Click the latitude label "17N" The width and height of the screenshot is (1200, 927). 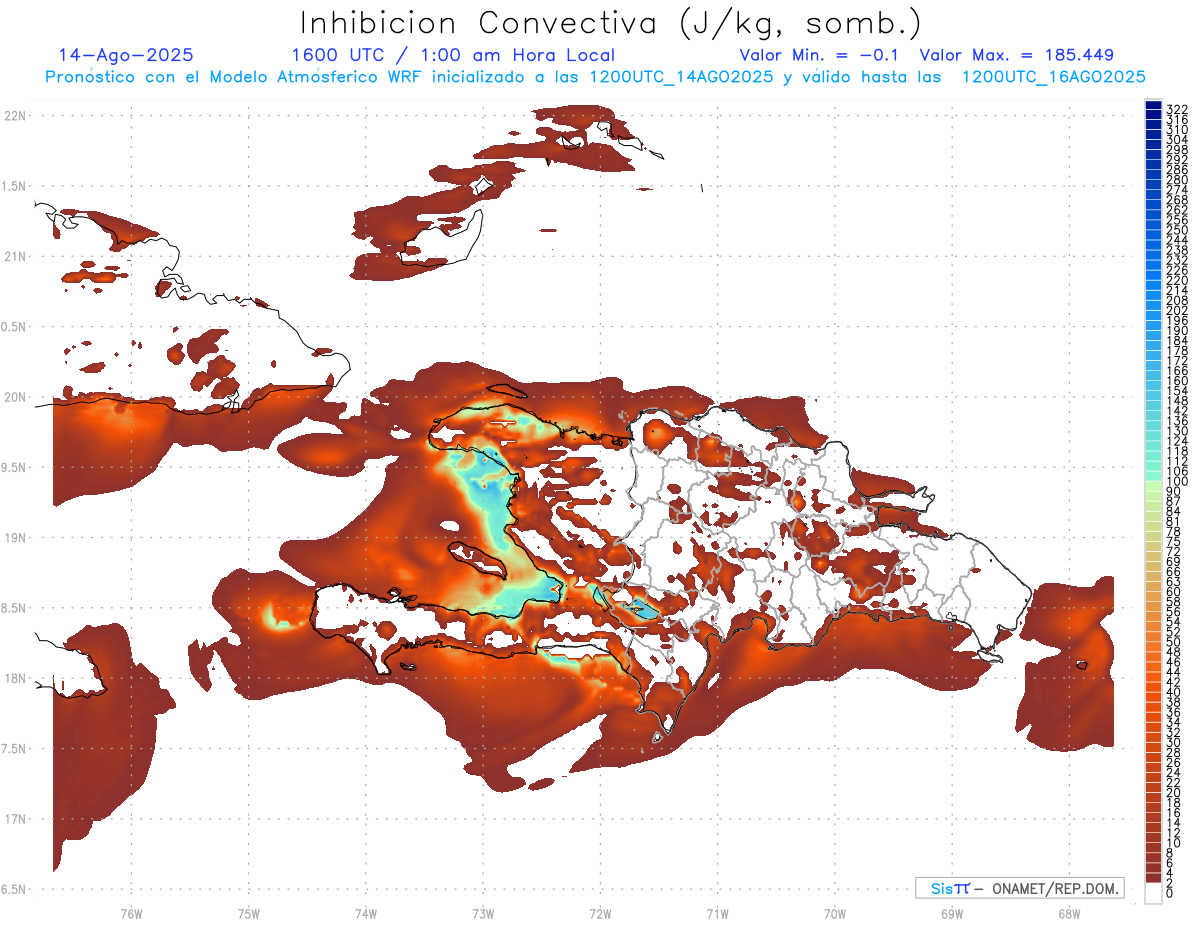point(14,819)
